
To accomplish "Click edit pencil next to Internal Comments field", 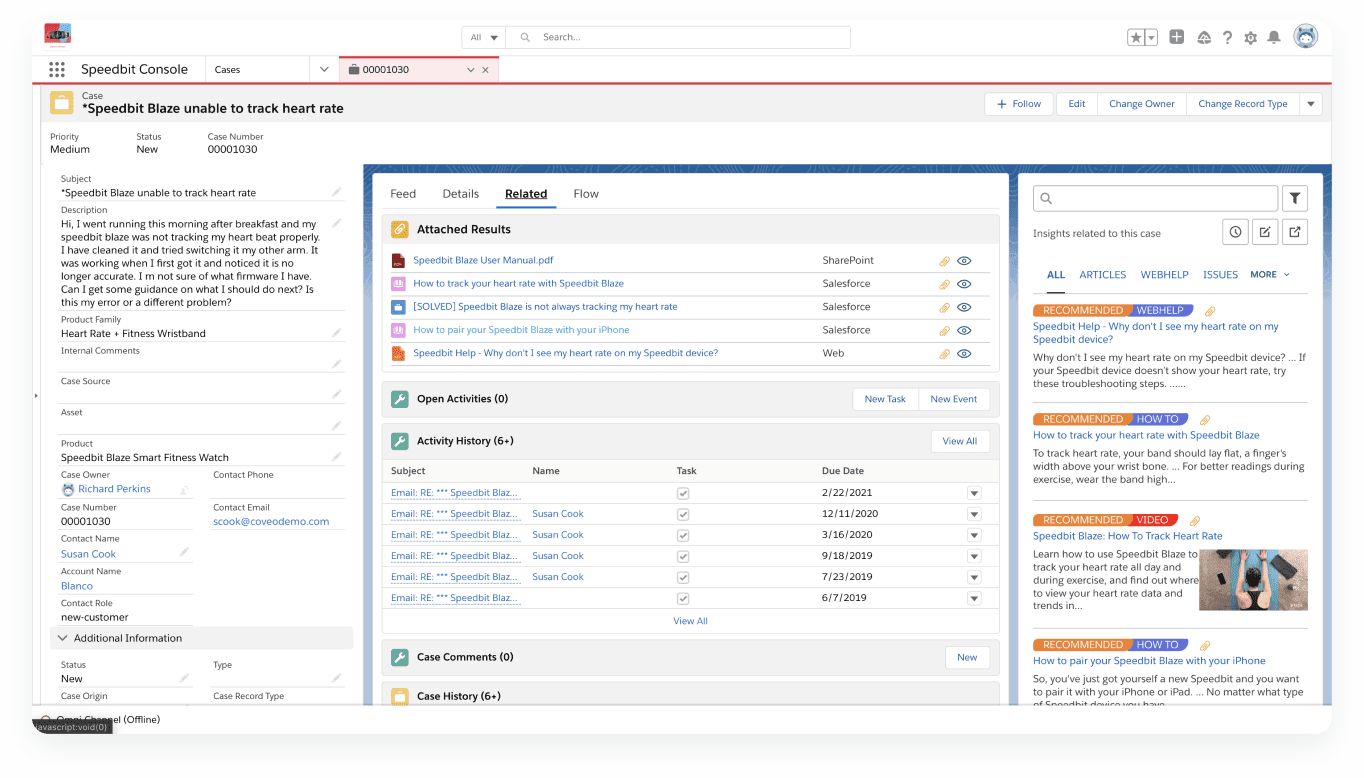I will (337, 364).
